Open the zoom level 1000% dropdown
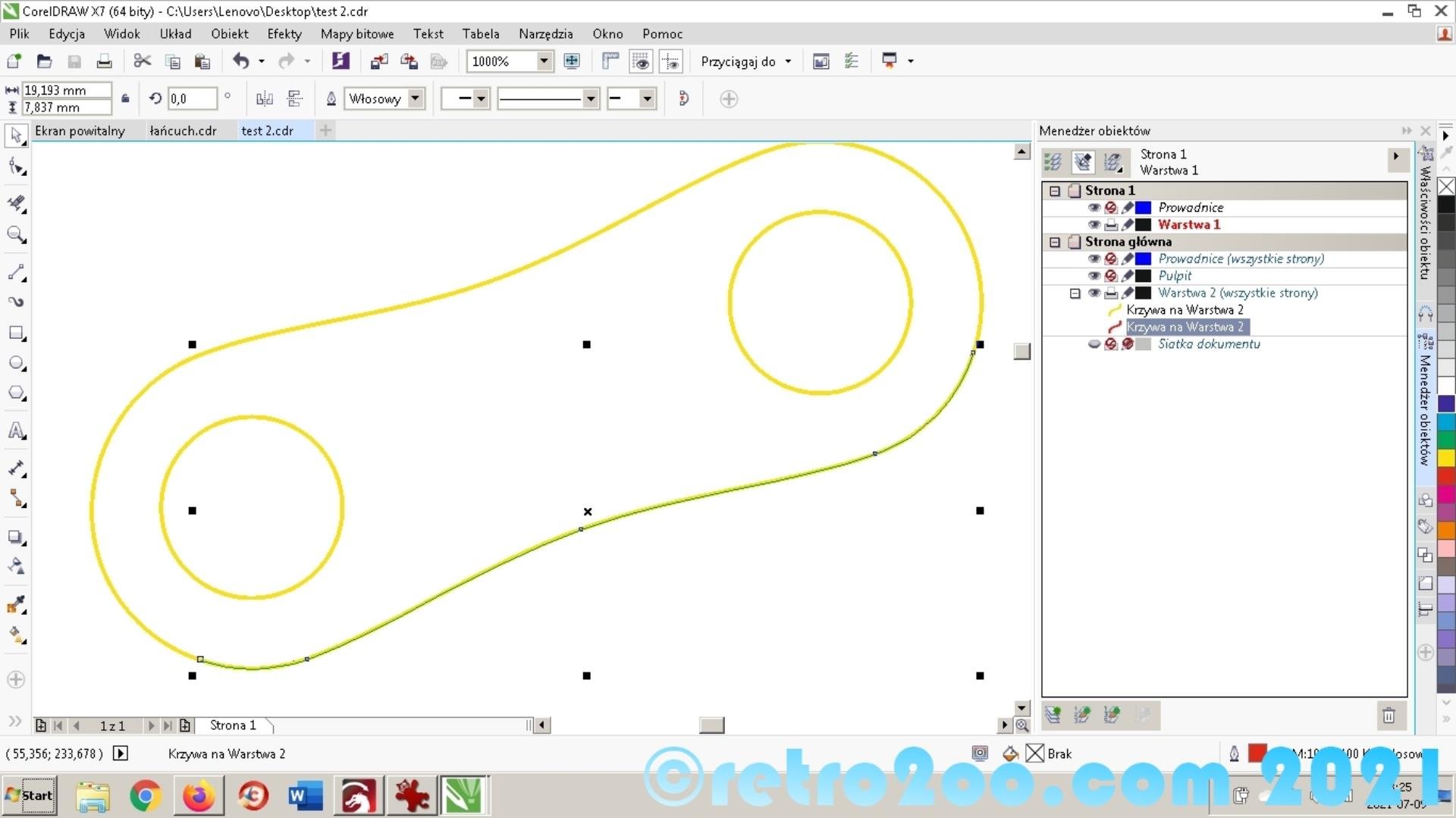 pos(544,61)
